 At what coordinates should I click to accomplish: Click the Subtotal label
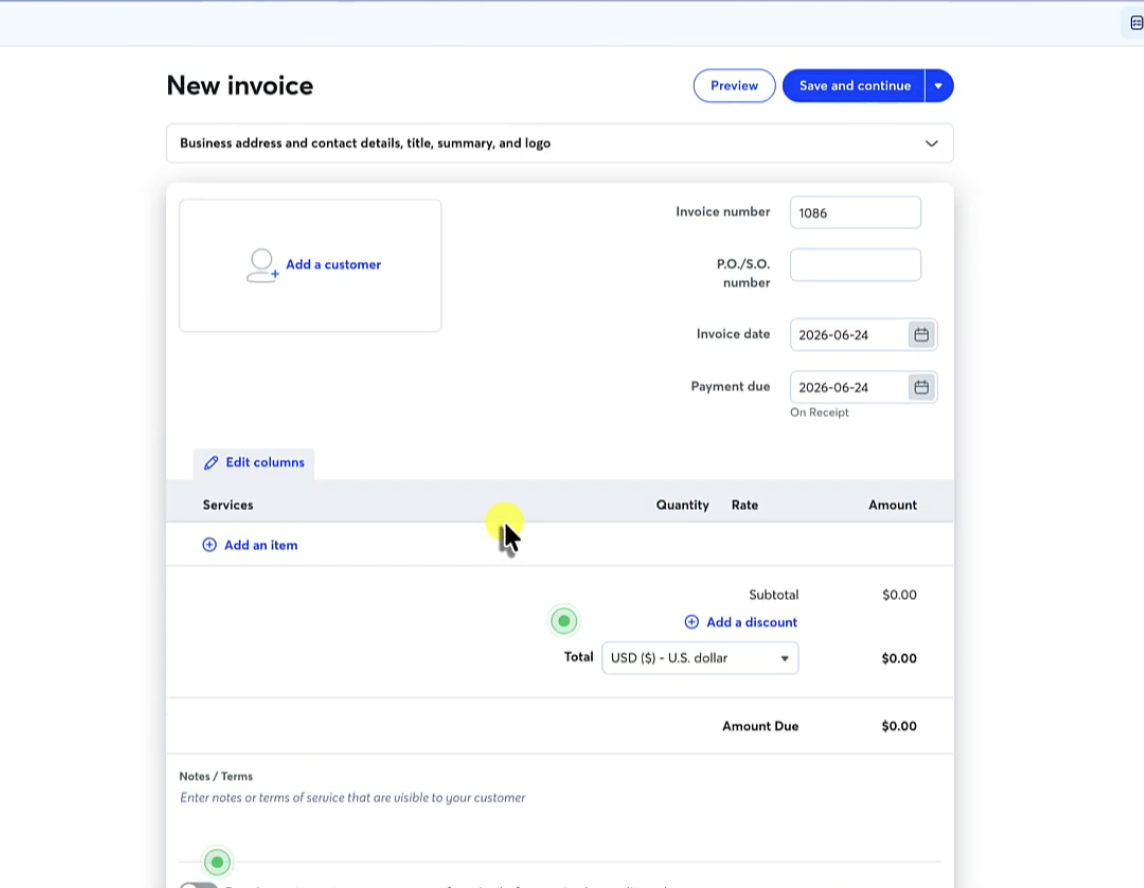click(x=773, y=595)
